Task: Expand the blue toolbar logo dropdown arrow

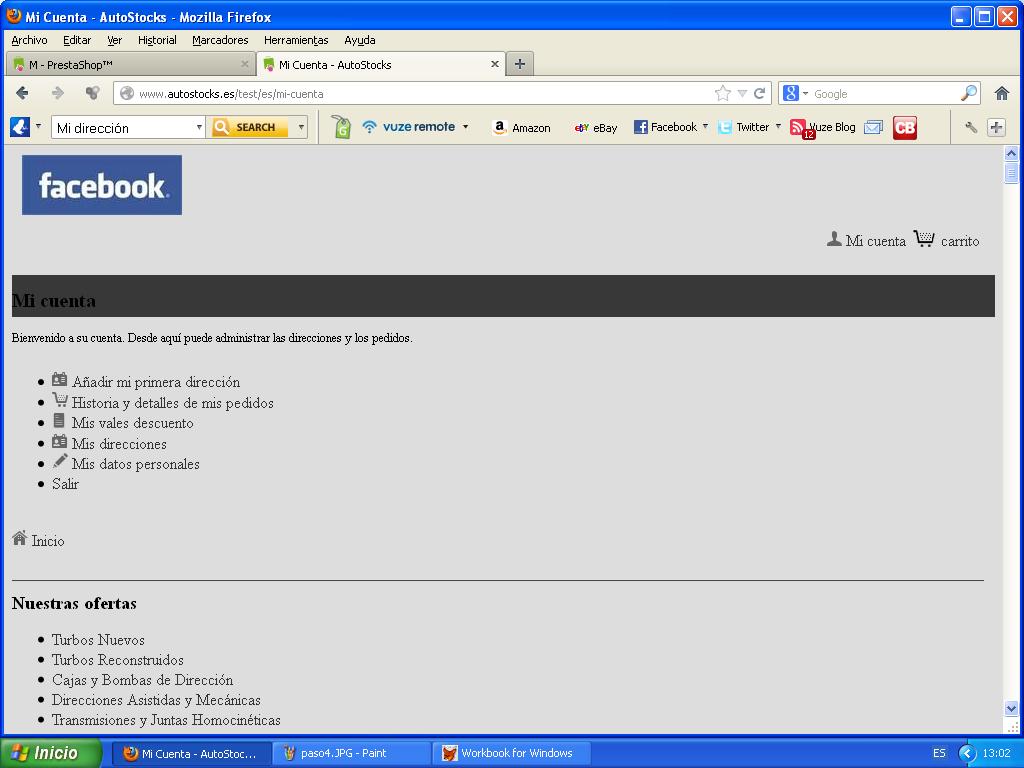Action: click(x=38, y=127)
